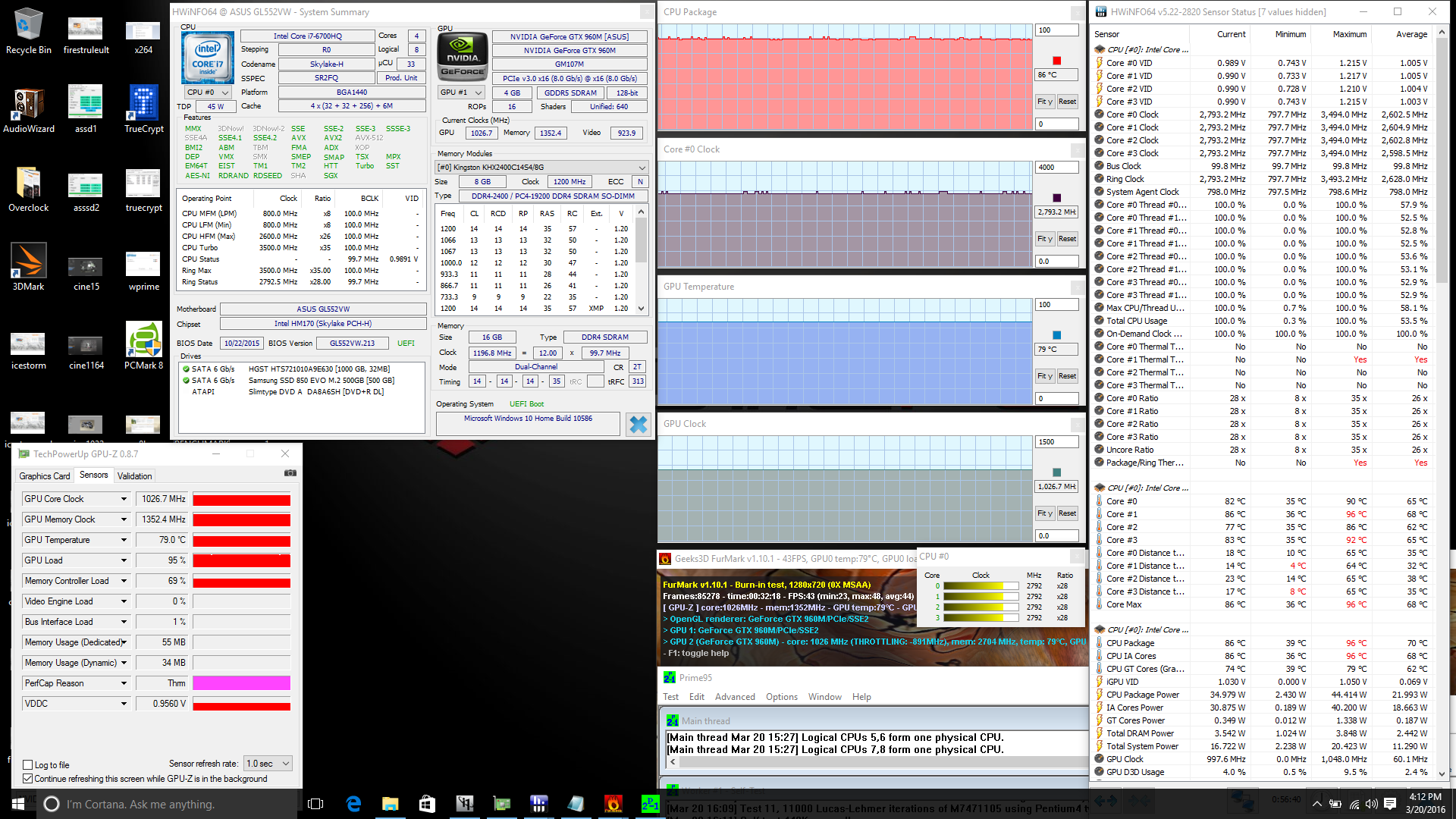
Task: Switch to the Graphics Card tab in GPU-Z
Action: point(45,476)
